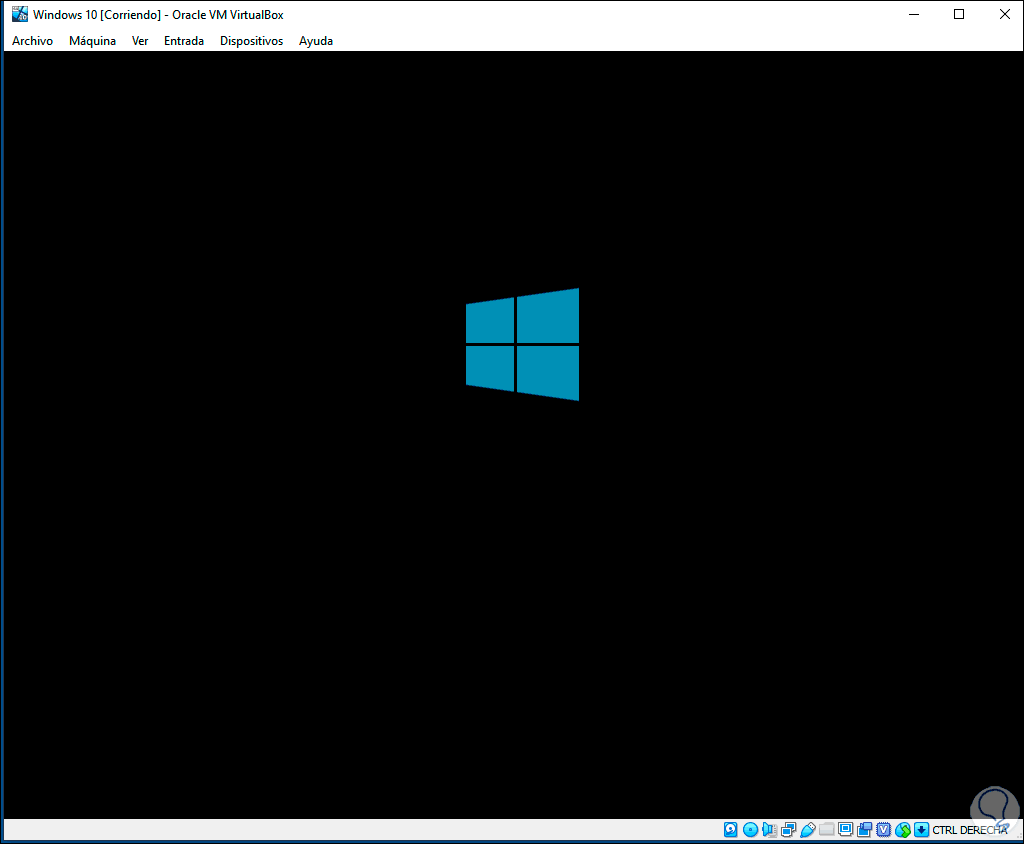Open the Ver menu

tap(140, 41)
